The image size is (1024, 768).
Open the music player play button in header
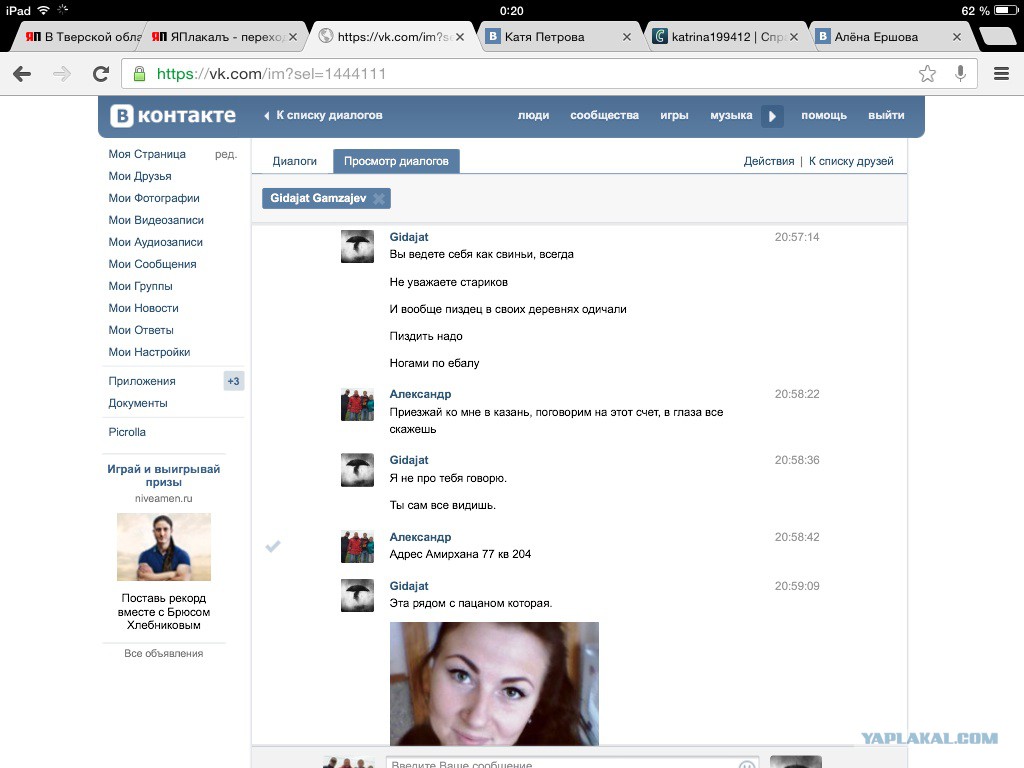[772, 116]
